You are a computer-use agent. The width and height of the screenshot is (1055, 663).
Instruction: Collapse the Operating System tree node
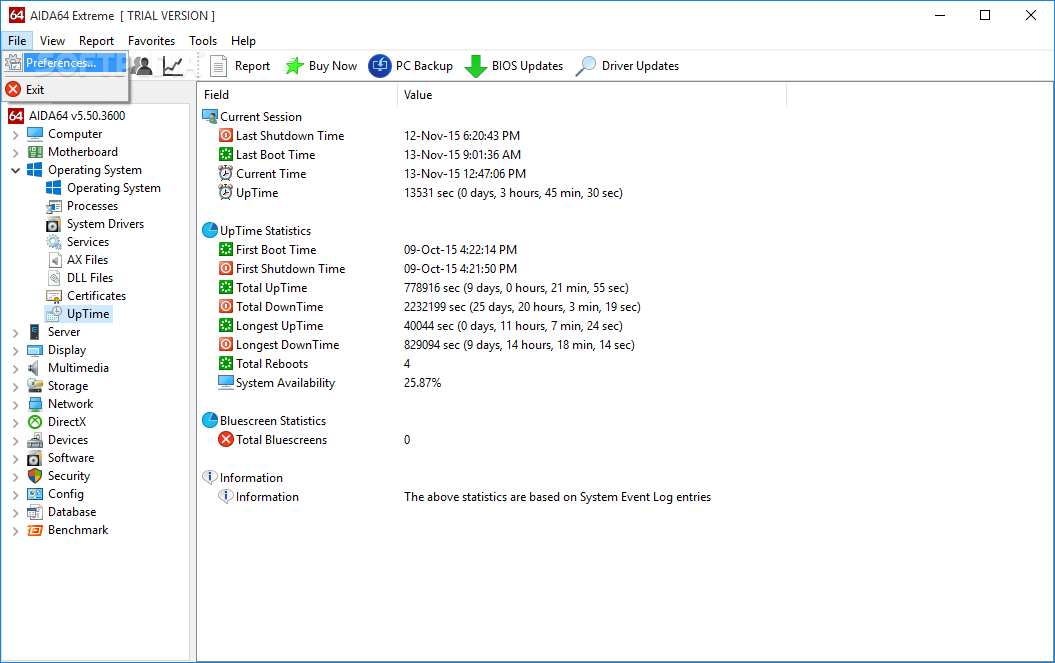coord(15,170)
